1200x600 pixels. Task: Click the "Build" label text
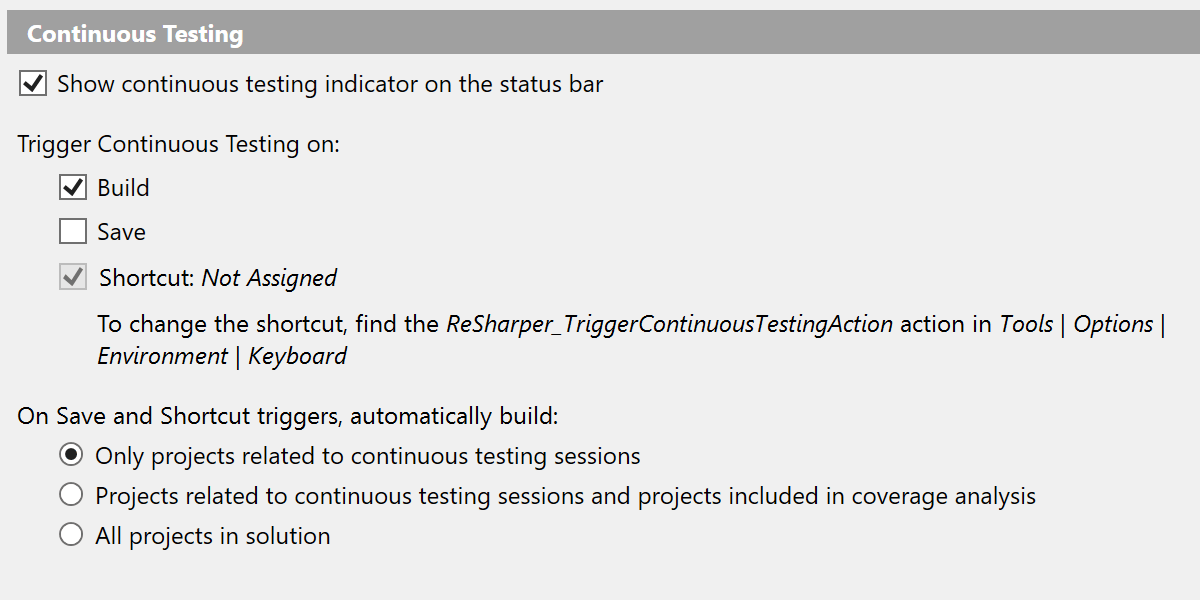point(123,188)
